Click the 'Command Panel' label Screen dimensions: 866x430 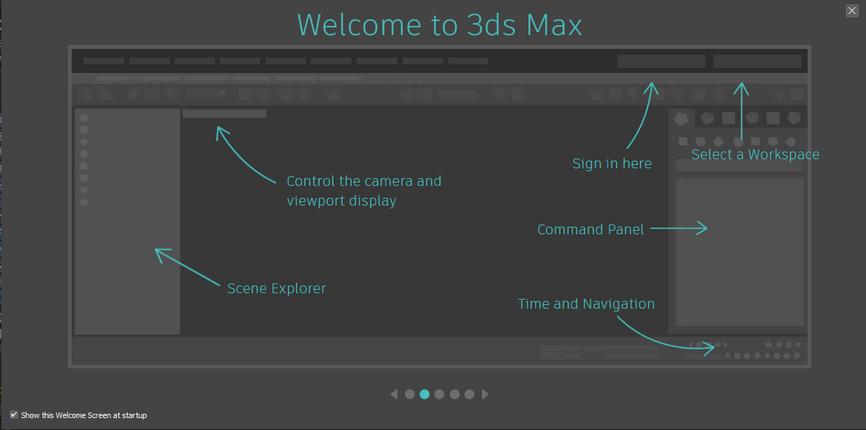tap(590, 229)
